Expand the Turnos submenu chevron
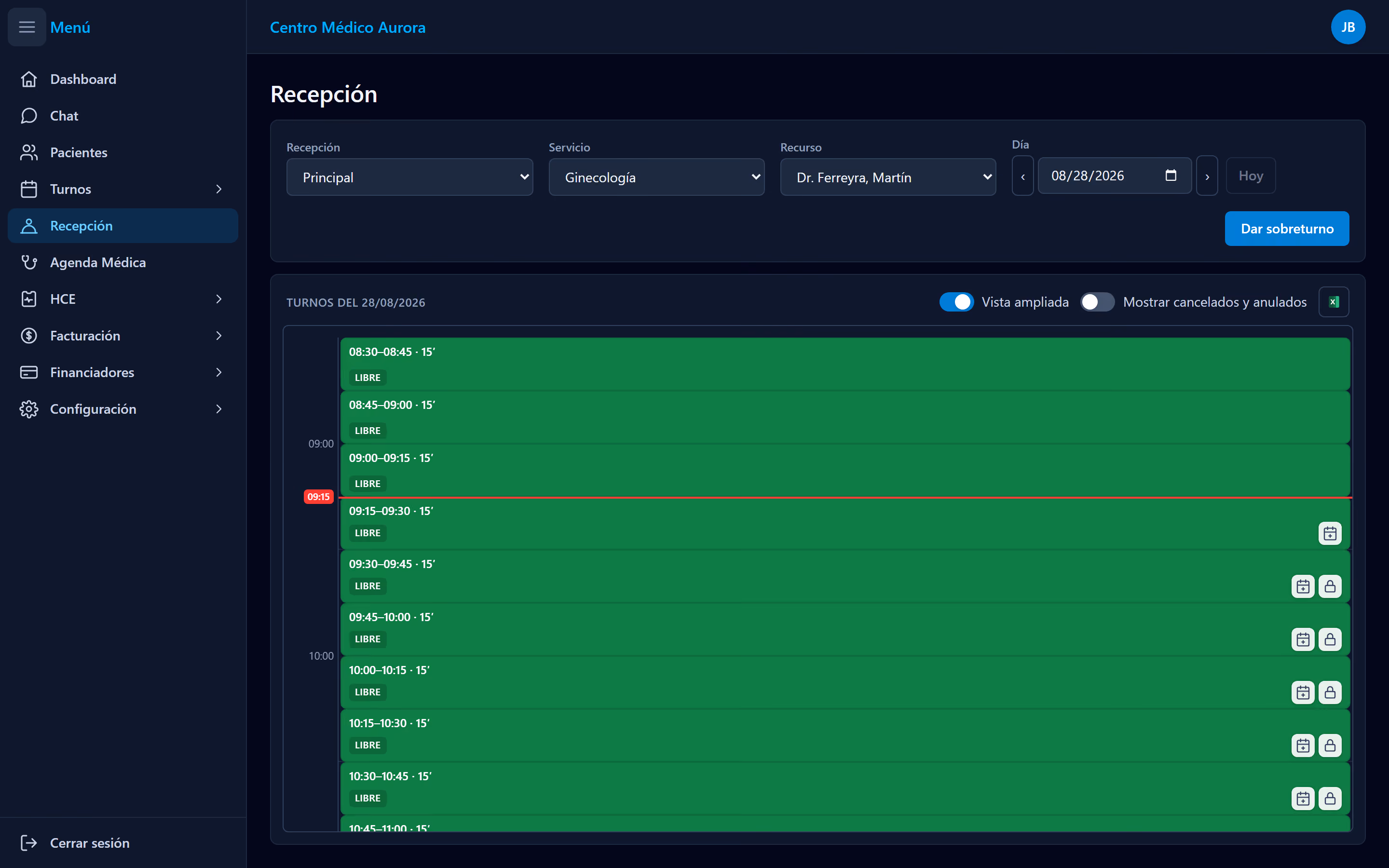1389x868 pixels. (218, 190)
